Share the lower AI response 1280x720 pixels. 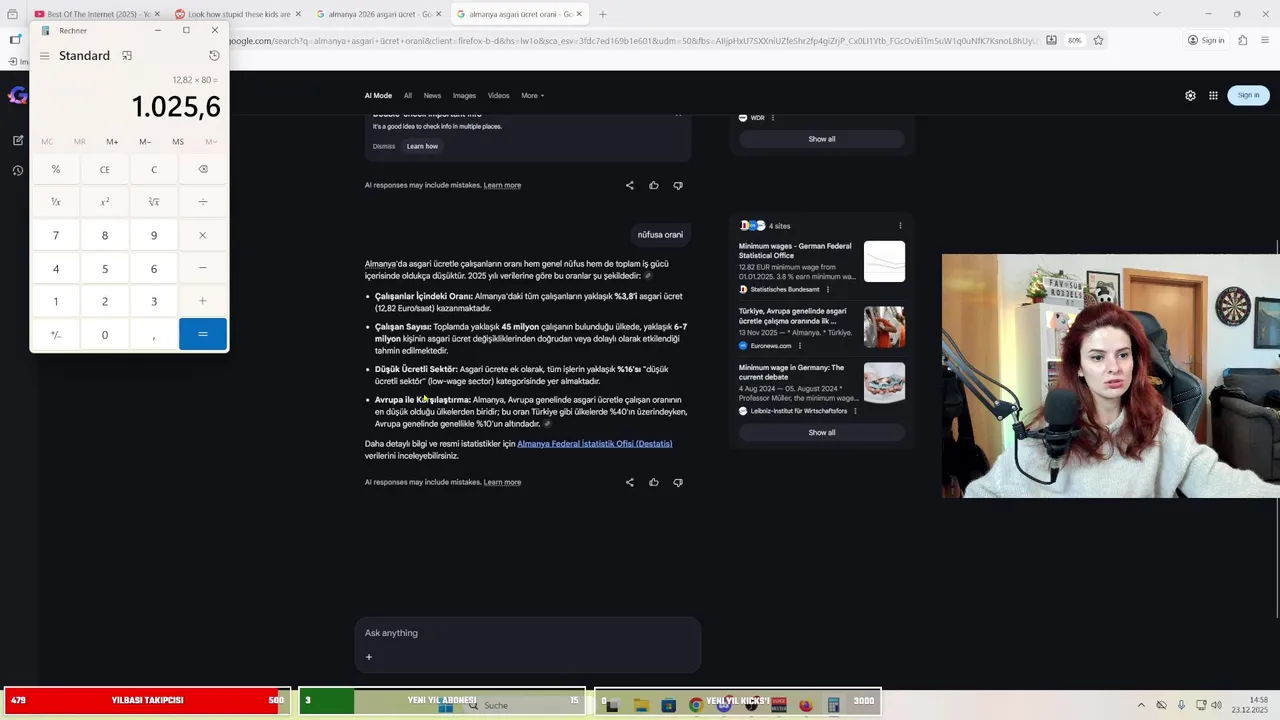(x=629, y=482)
